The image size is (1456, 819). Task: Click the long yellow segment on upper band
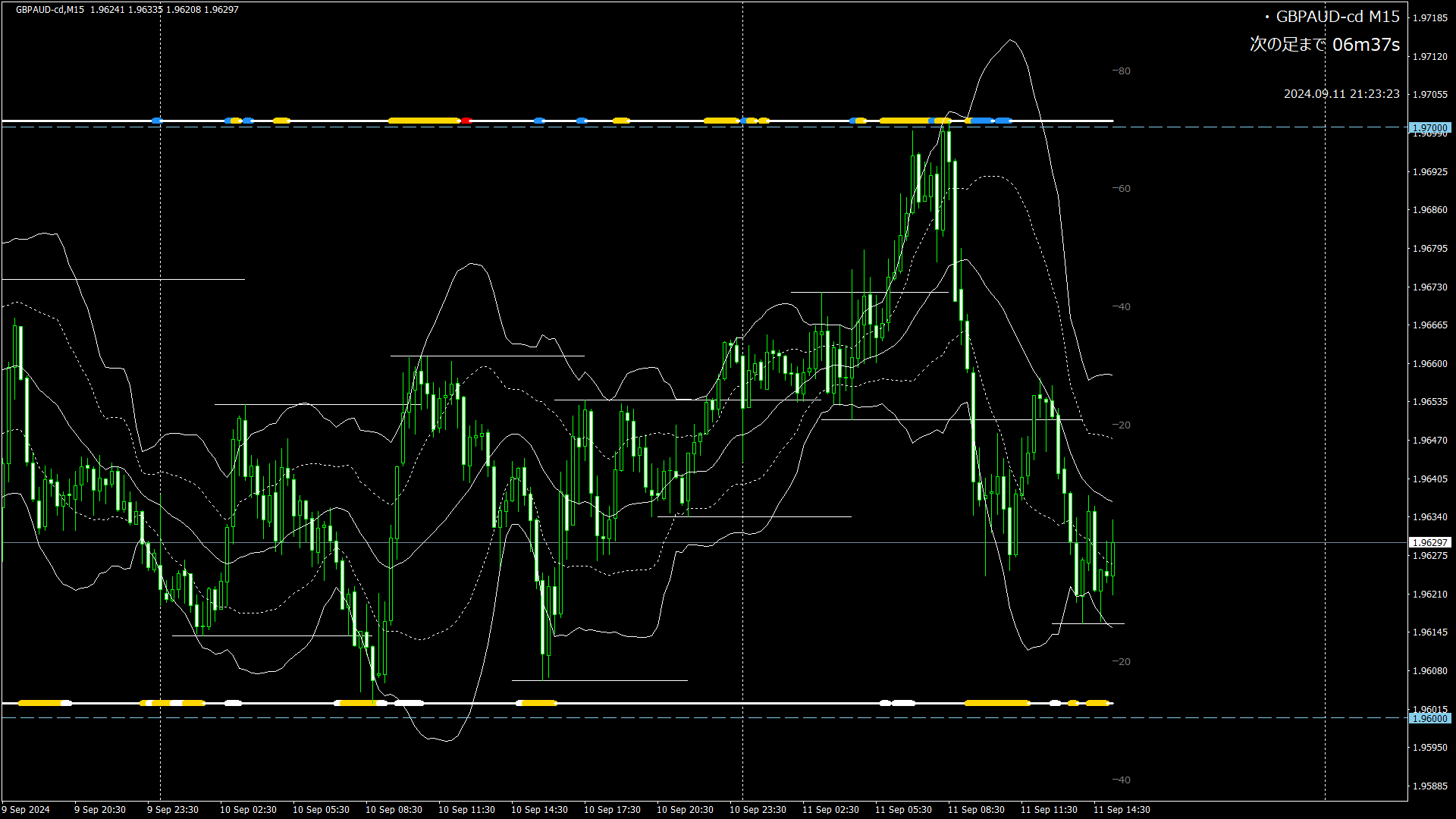pyautogui.click(x=424, y=121)
